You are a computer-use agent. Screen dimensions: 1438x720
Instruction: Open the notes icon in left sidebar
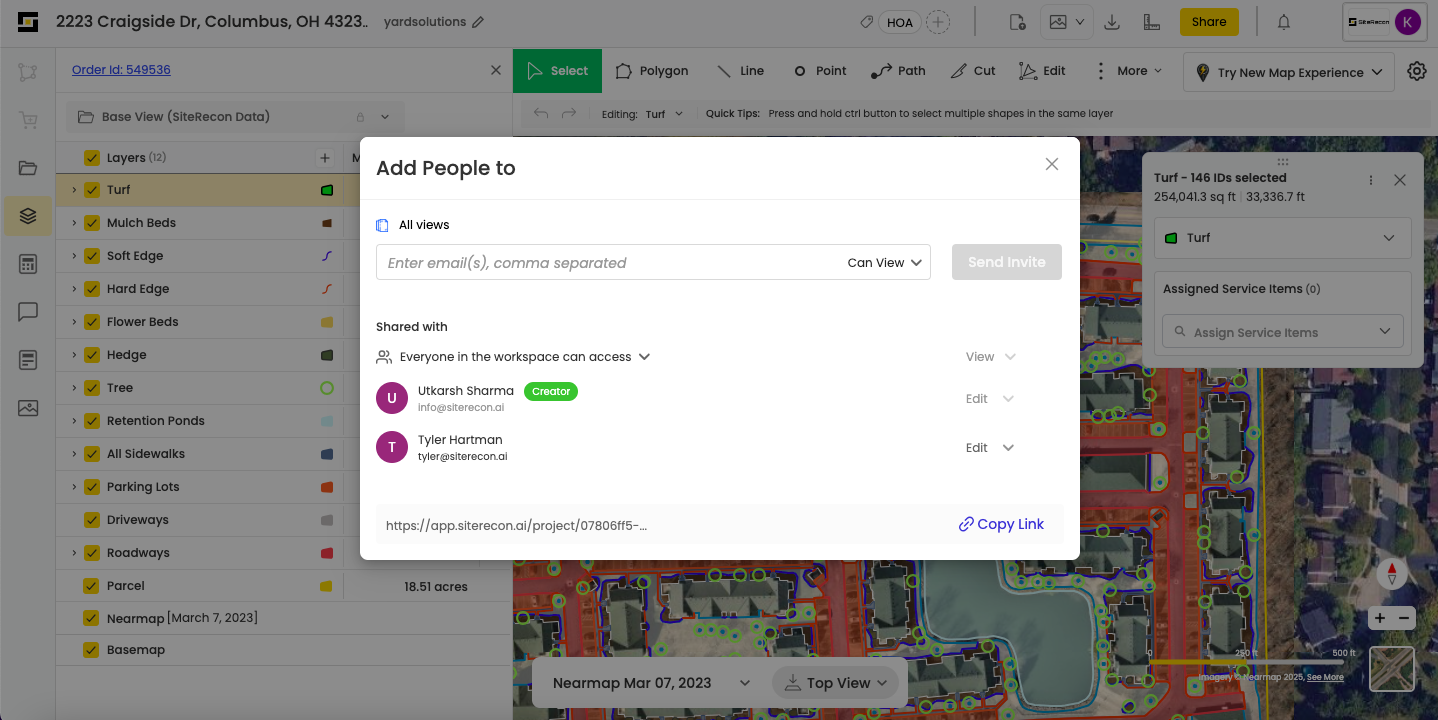tap(28, 360)
